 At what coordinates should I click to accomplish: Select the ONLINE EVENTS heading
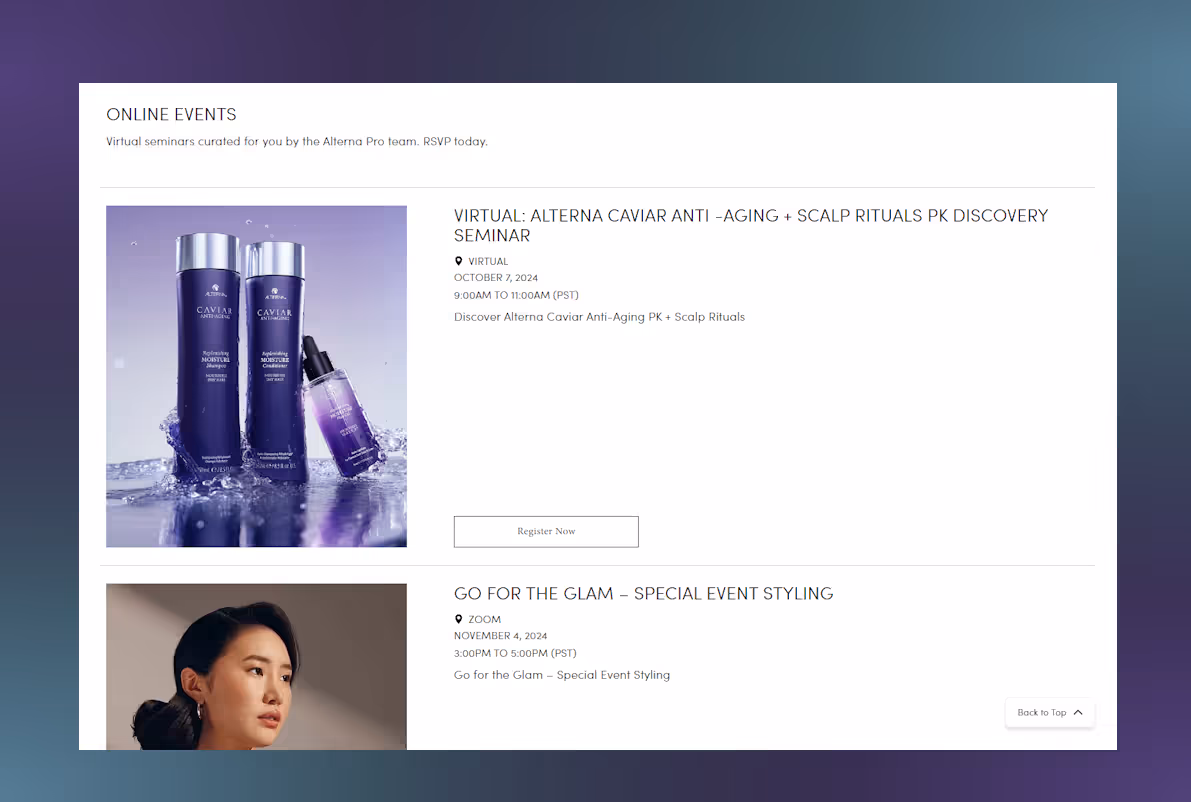[172, 115]
